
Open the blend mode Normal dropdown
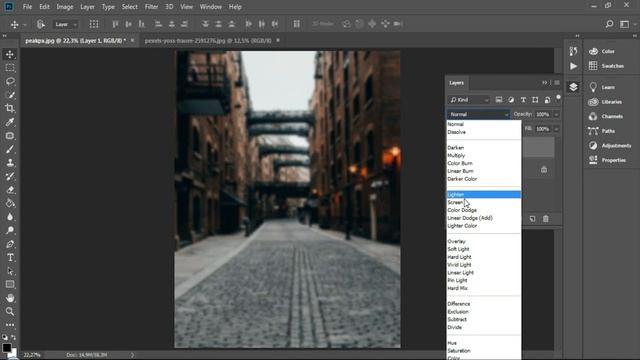(478, 114)
